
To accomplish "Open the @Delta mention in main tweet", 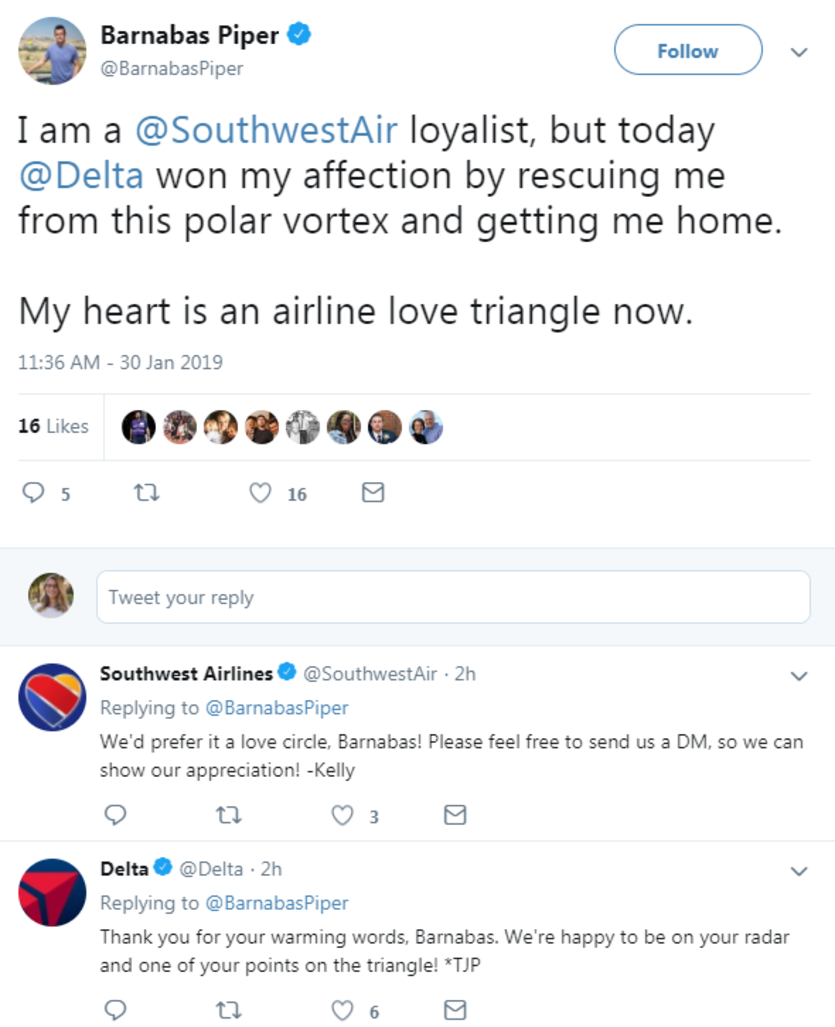I will (81, 175).
